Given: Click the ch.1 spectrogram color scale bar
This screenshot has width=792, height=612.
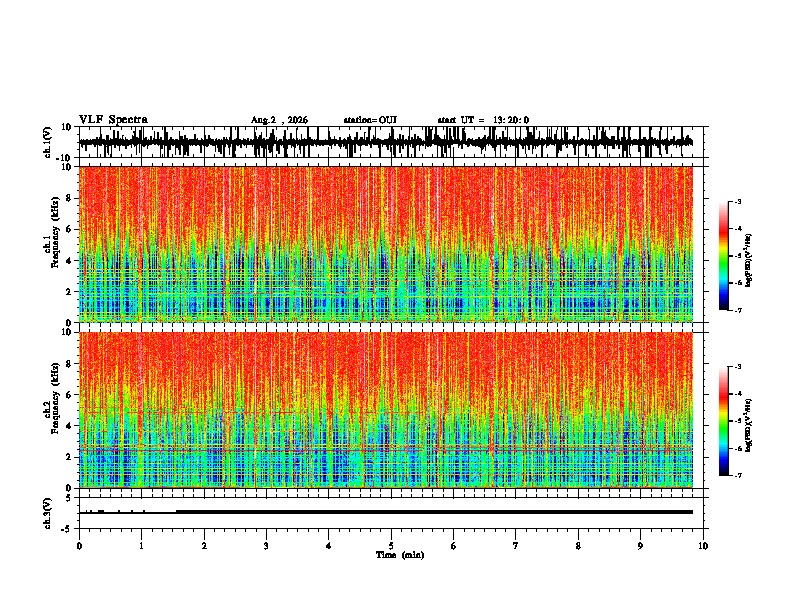Looking at the screenshot, I should [x=723, y=256].
